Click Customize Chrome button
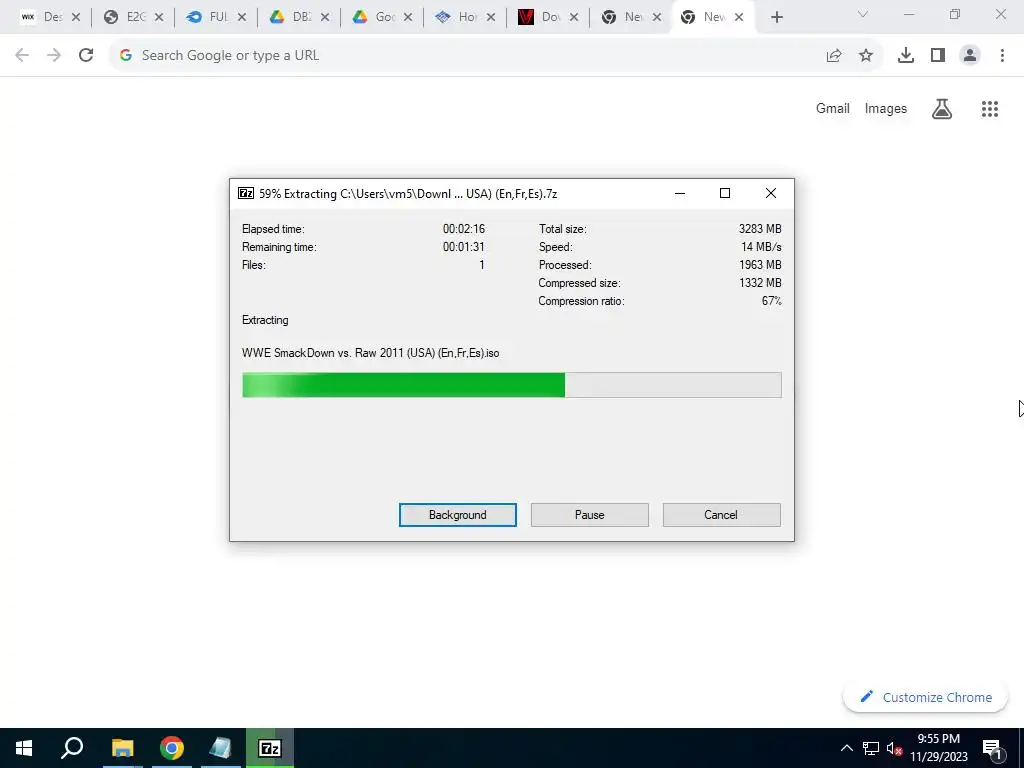Image resolution: width=1024 pixels, height=768 pixels. [x=926, y=697]
